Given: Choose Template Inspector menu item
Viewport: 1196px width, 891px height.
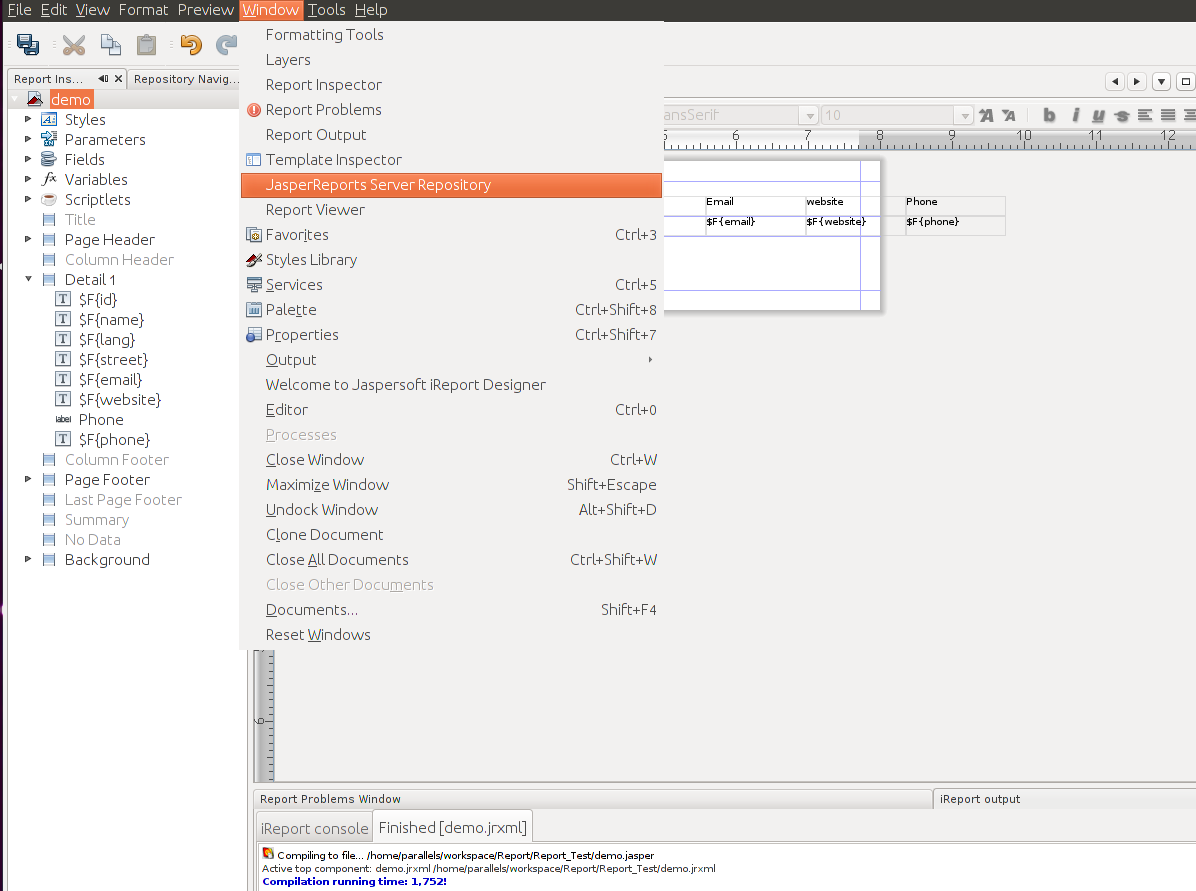Looking at the screenshot, I should [452, 159].
